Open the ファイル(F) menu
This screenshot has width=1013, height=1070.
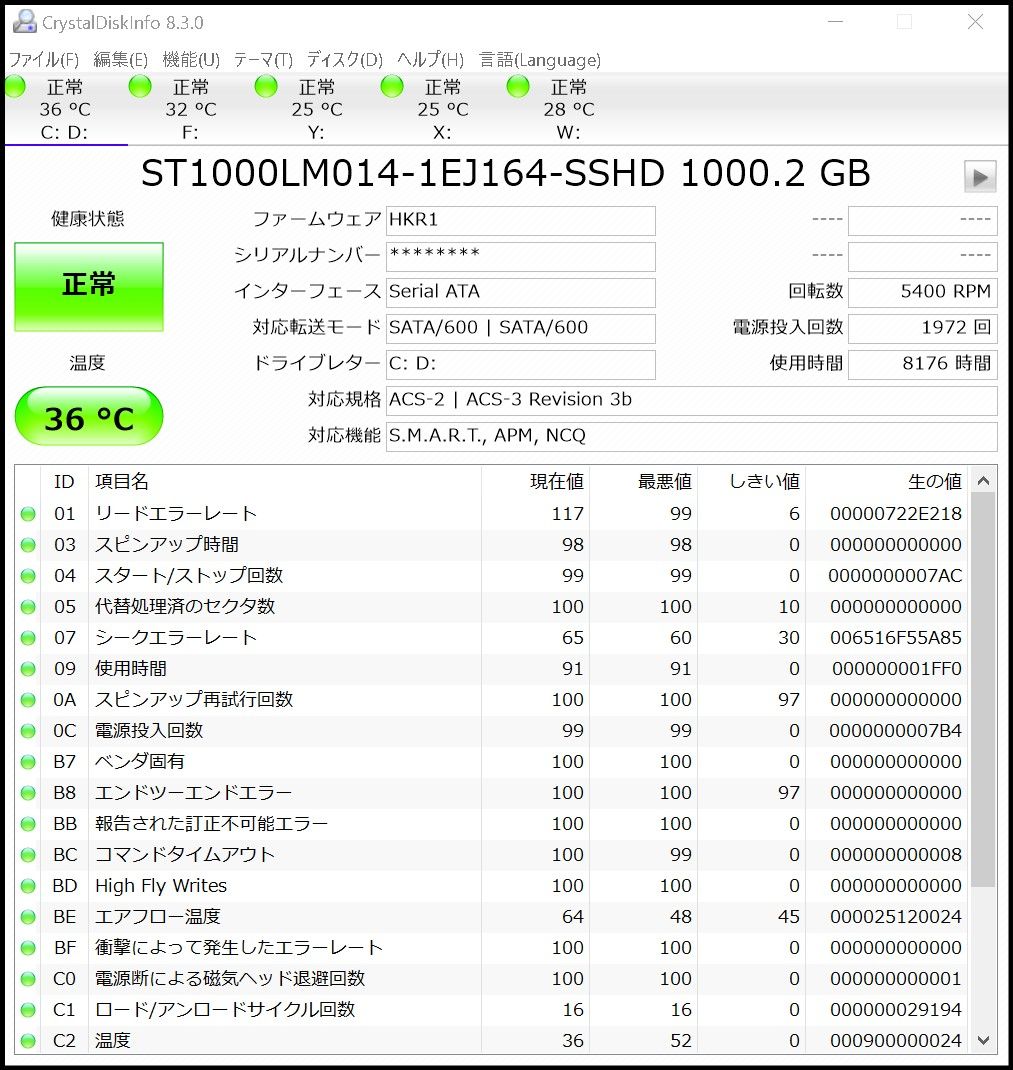[x=44, y=60]
